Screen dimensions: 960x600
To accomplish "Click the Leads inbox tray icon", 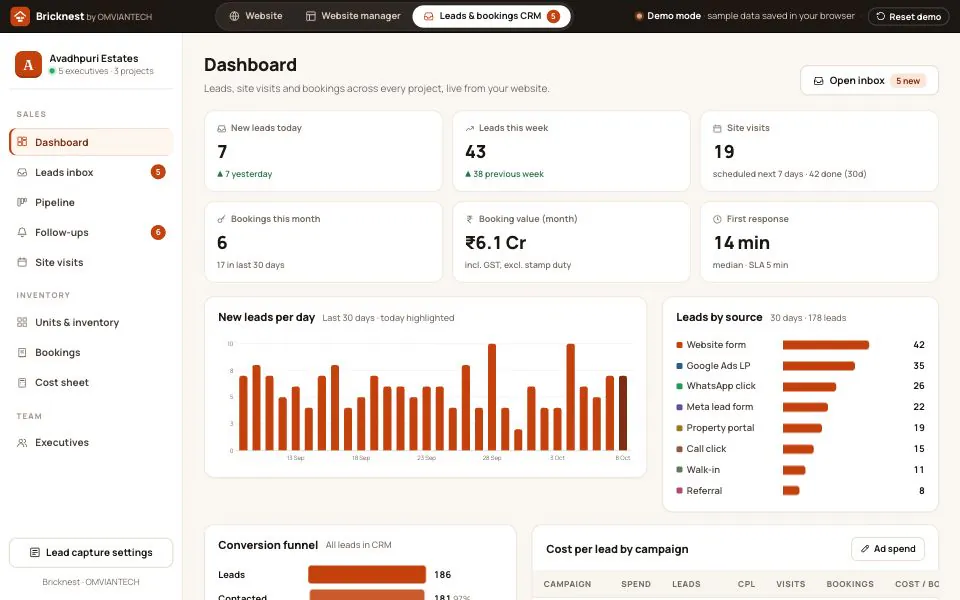I will (x=22, y=172).
